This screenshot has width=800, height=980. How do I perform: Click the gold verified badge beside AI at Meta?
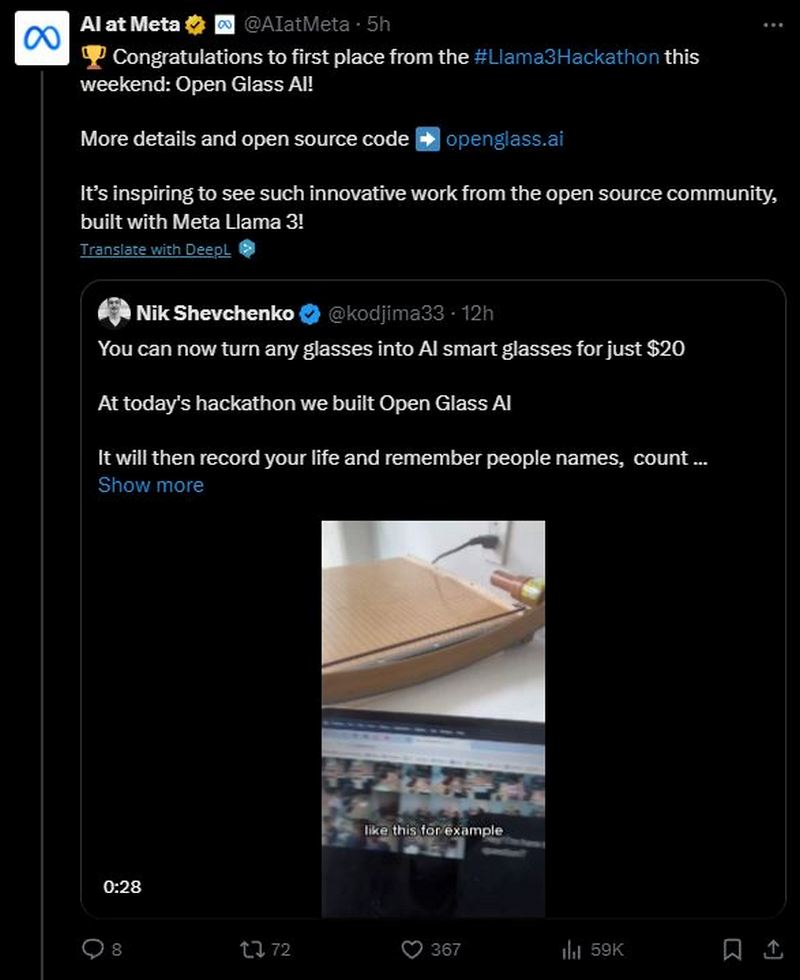point(196,25)
